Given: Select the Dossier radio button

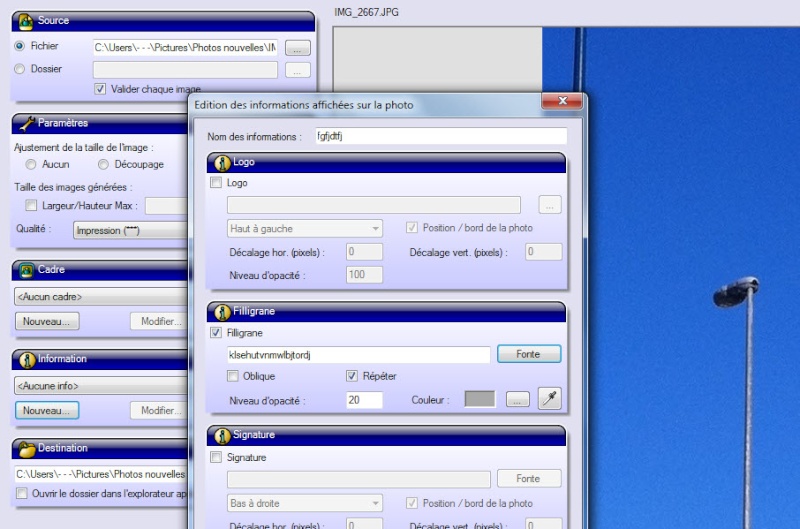Looking at the screenshot, I should point(19,68).
